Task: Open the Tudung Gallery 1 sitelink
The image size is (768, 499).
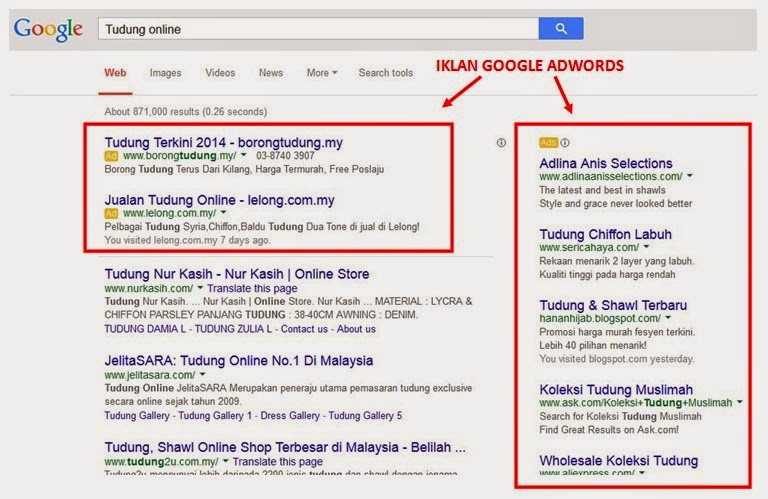Action: coord(215,416)
